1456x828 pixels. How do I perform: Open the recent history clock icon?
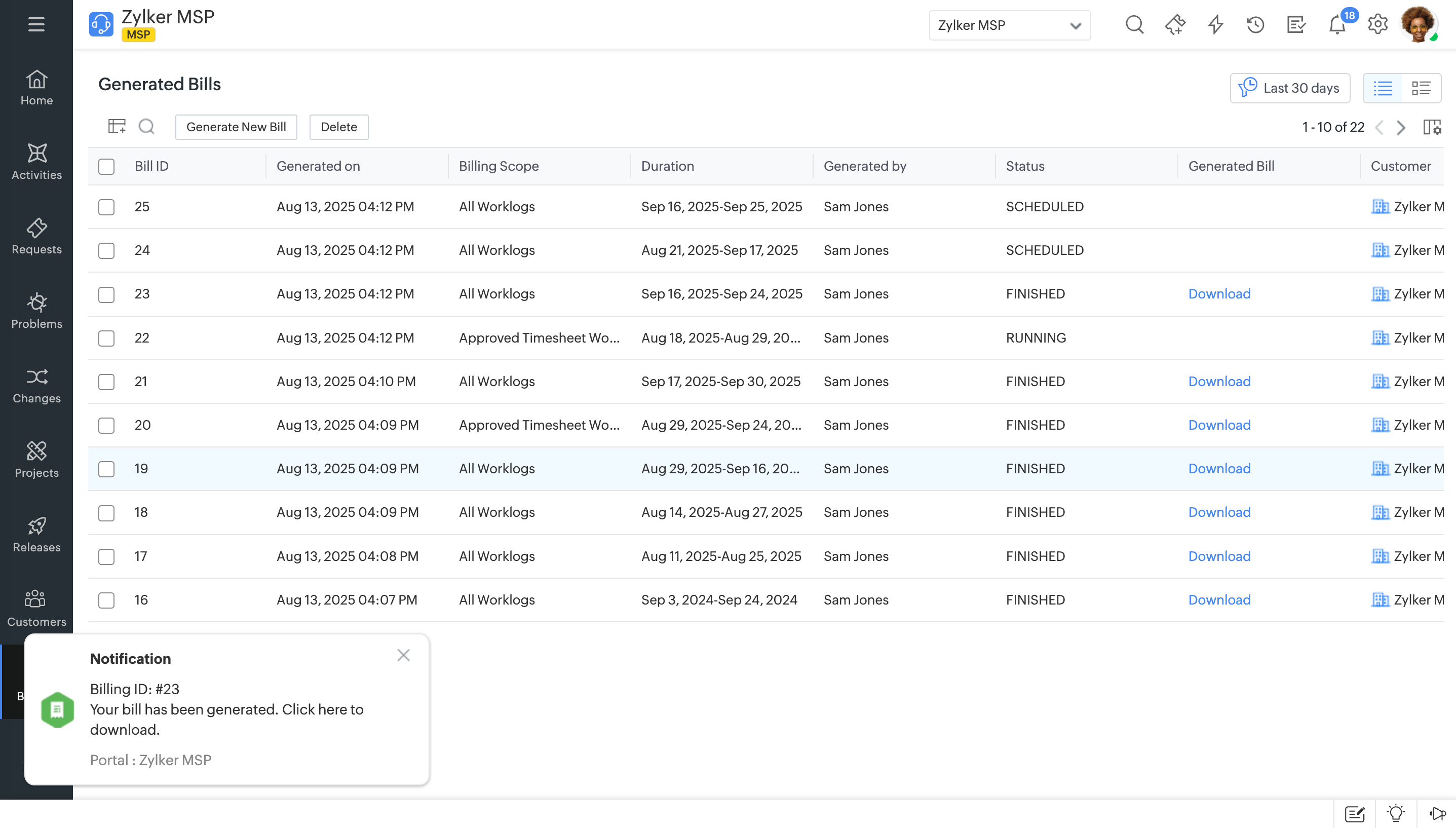click(1255, 25)
